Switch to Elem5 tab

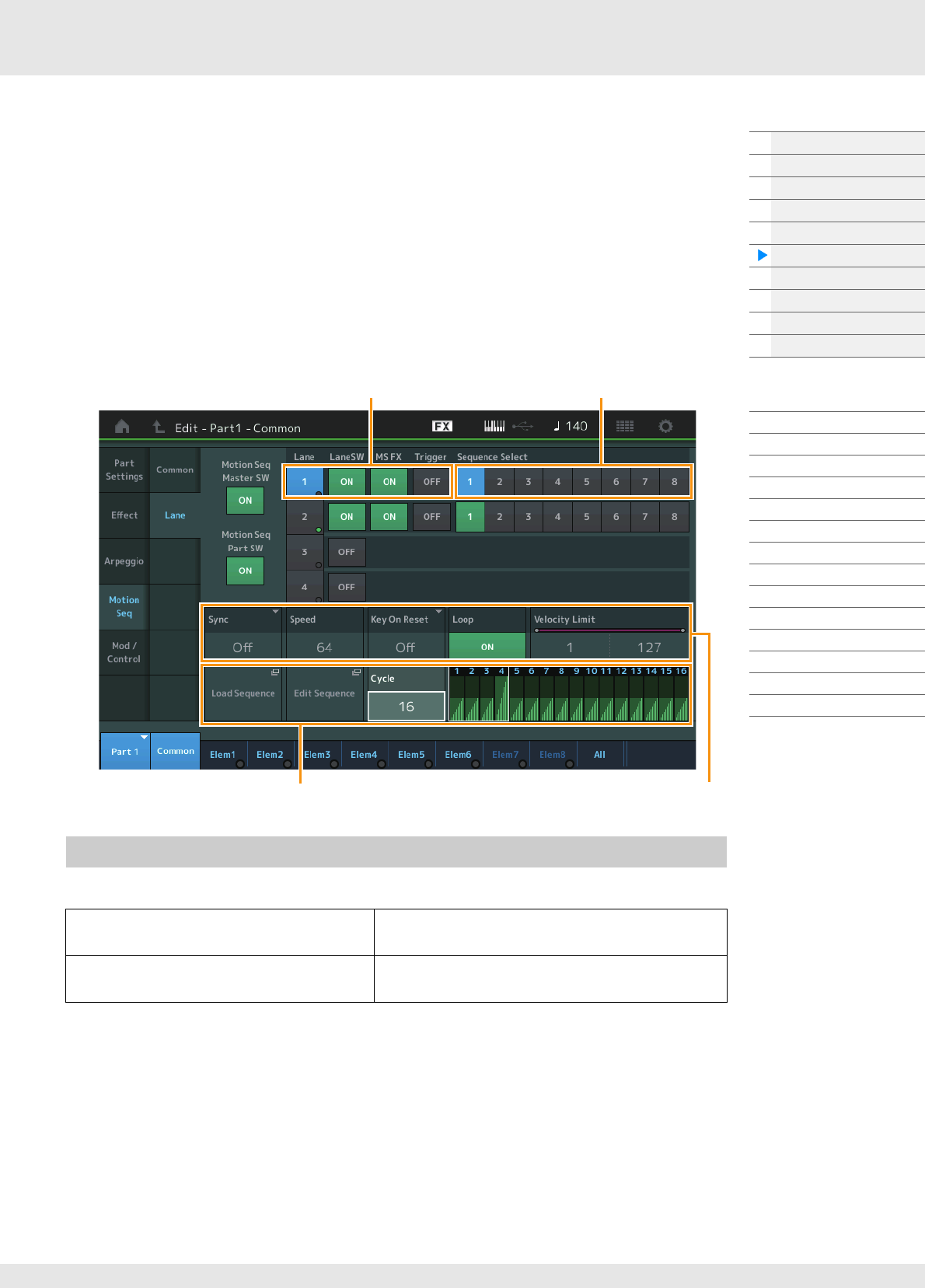(412, 754)
